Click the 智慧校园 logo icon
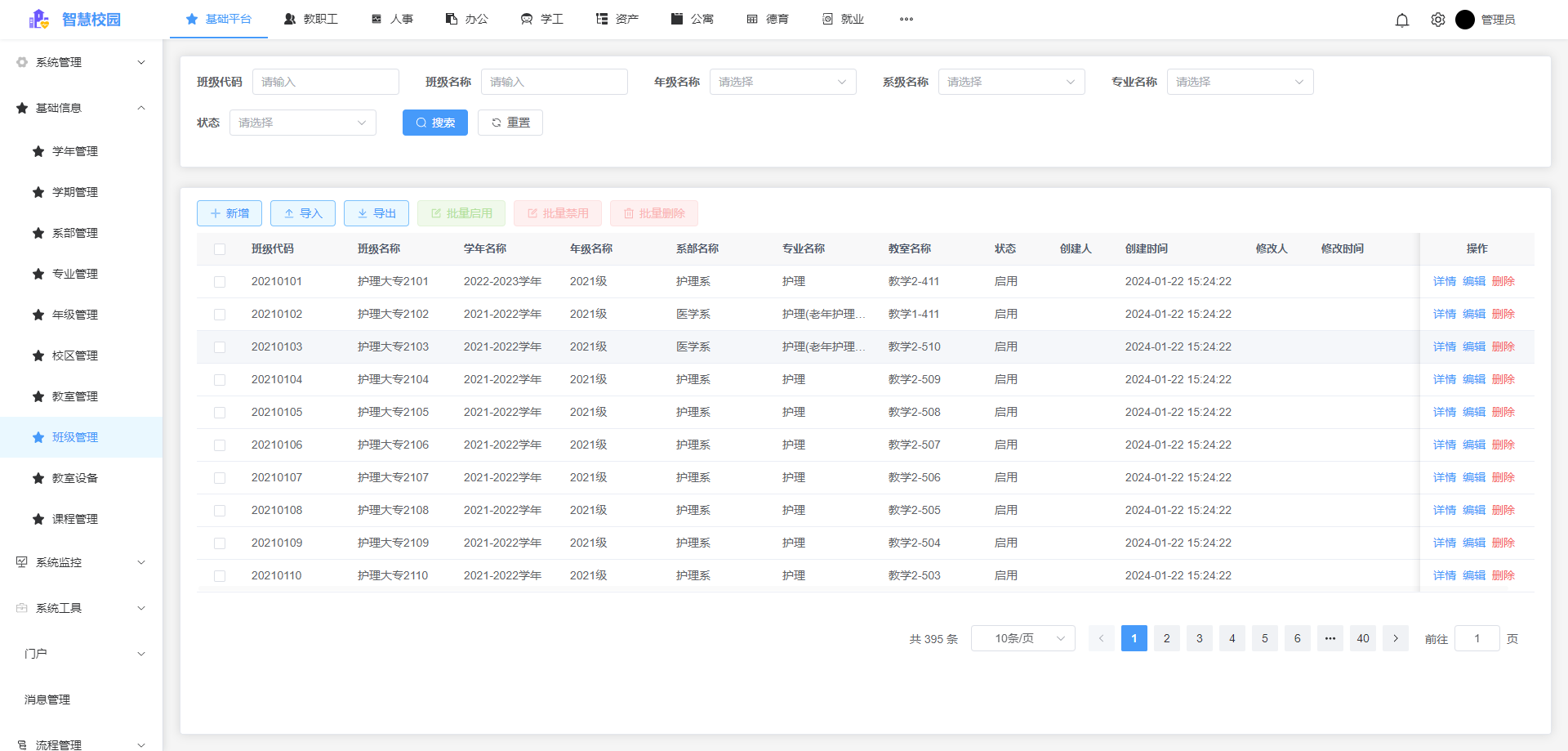Screen dimensions: 1568x751 click(38, 19)
